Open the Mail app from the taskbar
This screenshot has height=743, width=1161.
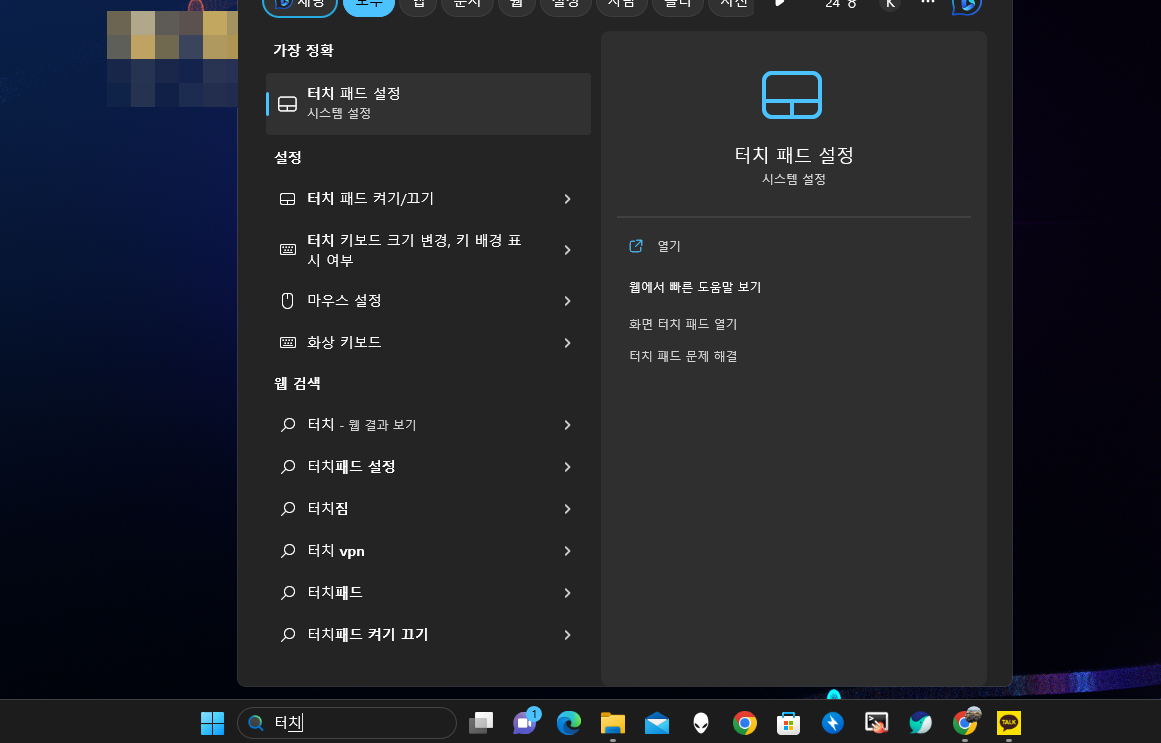tap(657, 723)
